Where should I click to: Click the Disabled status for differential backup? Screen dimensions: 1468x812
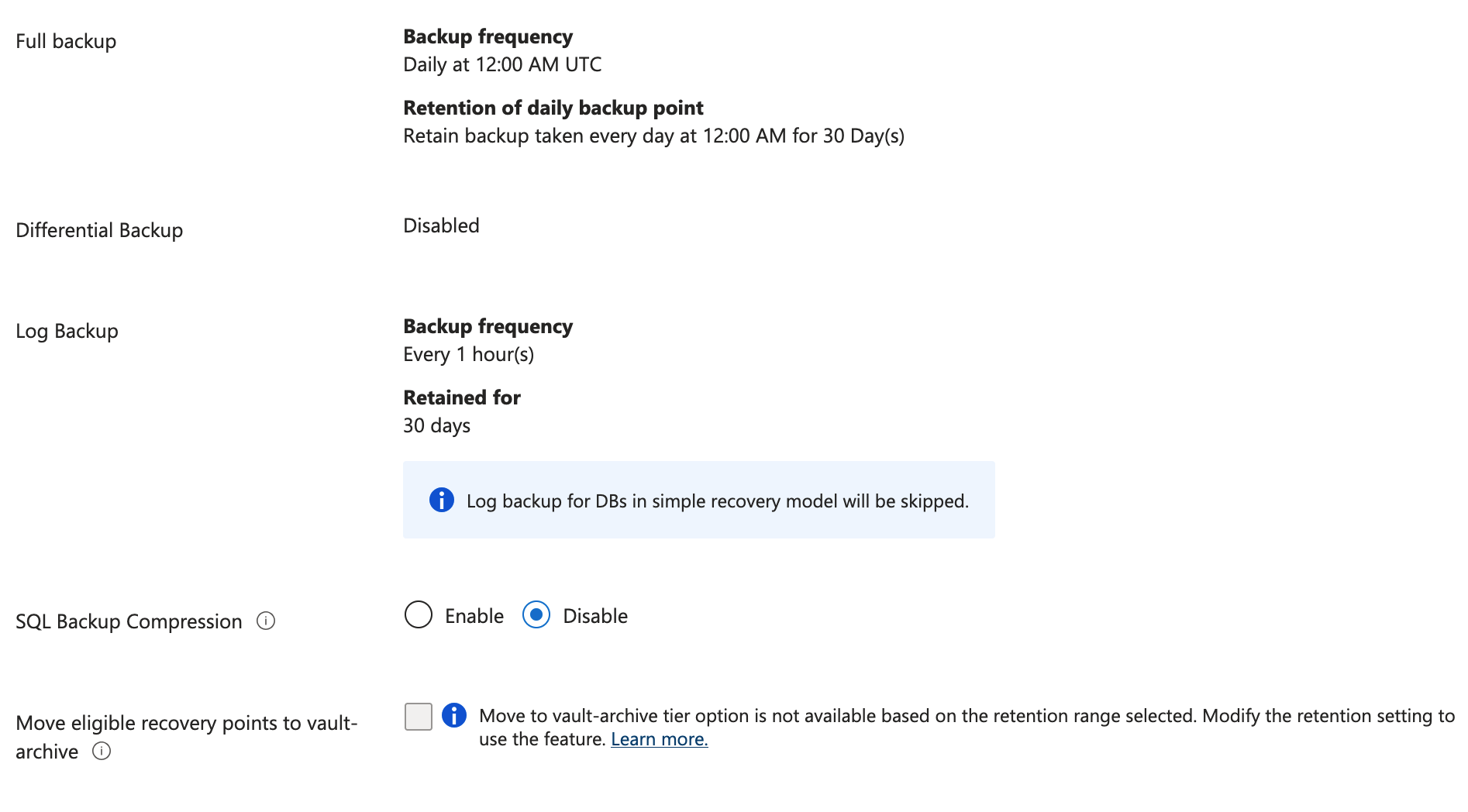[x=441, y=225]
